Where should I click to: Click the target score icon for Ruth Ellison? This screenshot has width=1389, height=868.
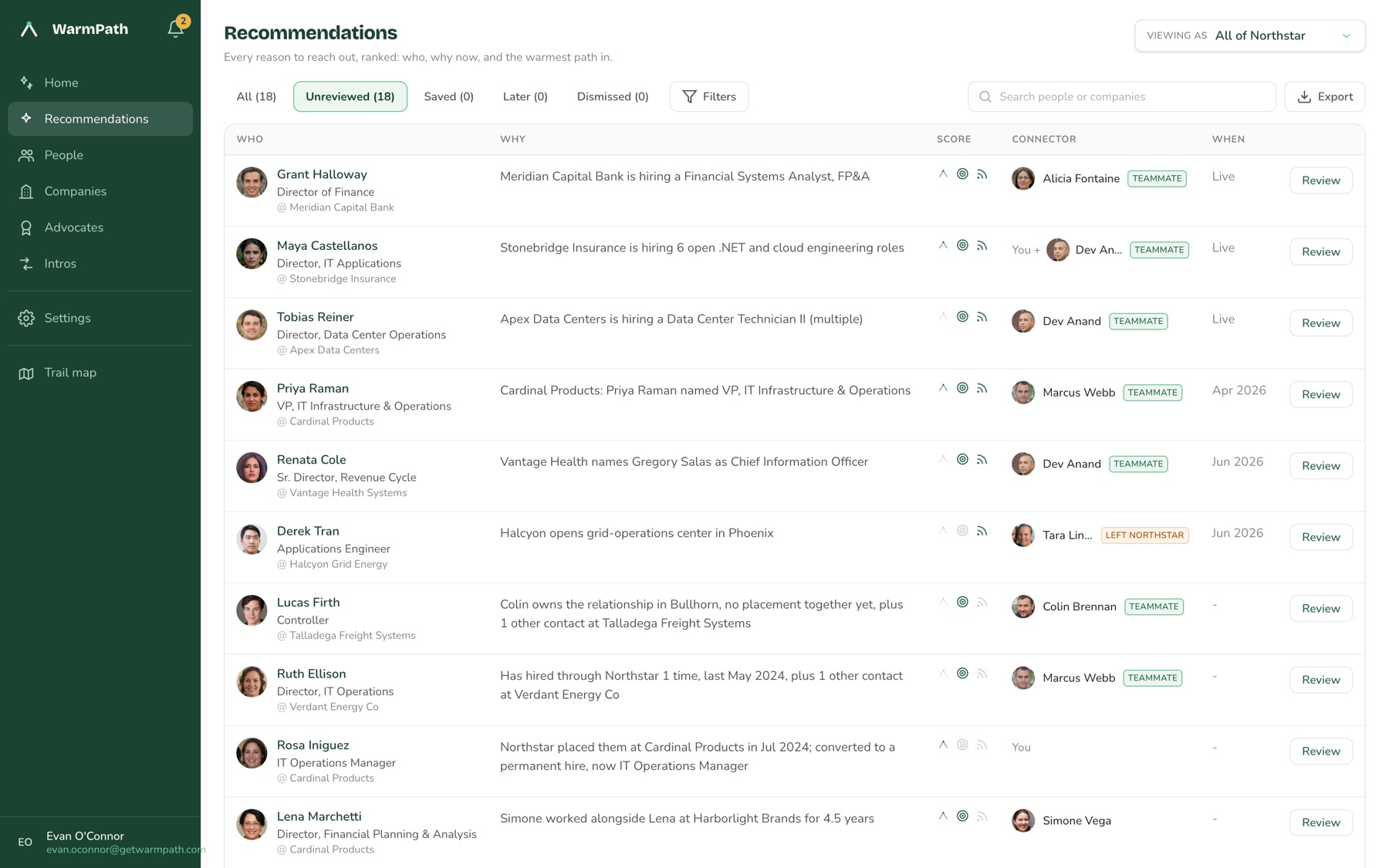click(x=962, y=674)
